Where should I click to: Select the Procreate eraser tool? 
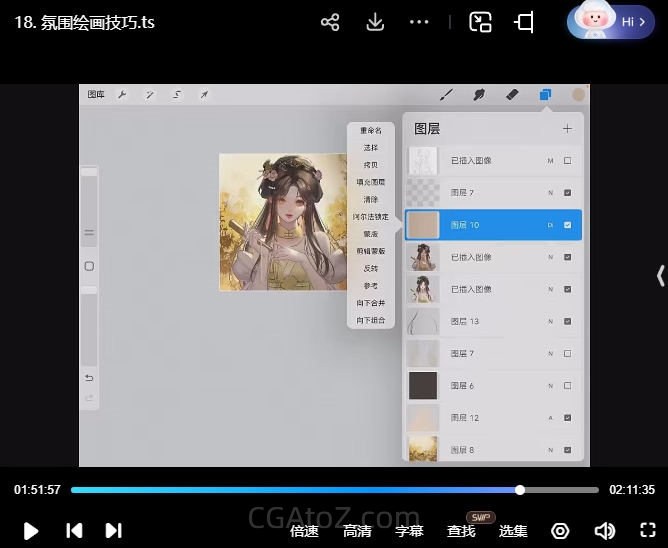pyautogui.click(x=512, y=95)
